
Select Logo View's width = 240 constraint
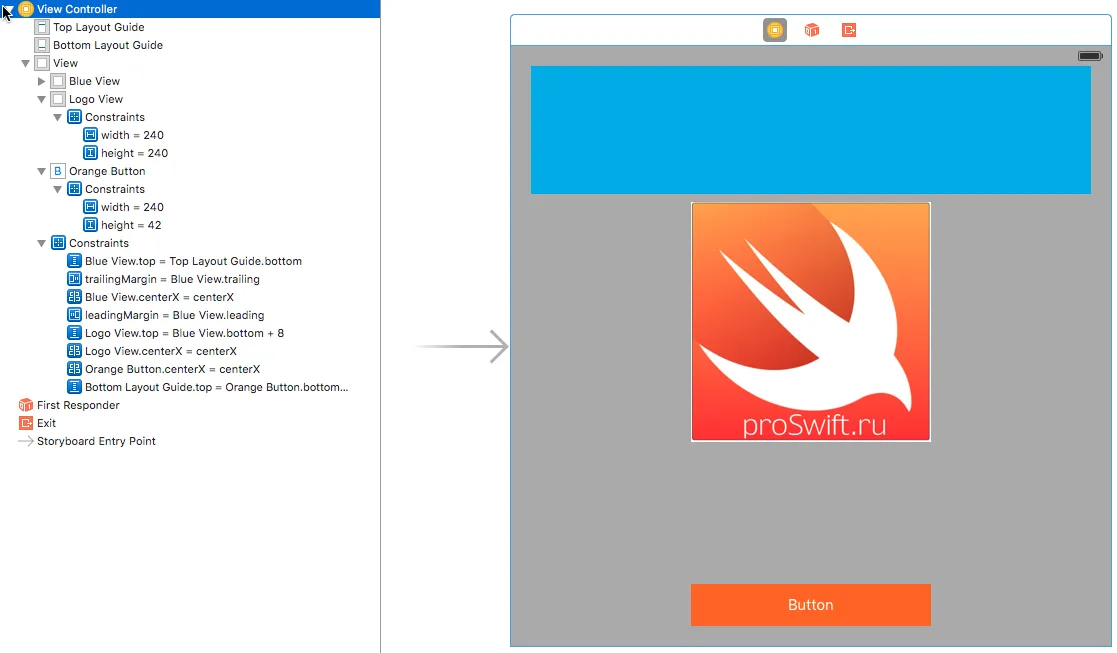pos(132,135)
